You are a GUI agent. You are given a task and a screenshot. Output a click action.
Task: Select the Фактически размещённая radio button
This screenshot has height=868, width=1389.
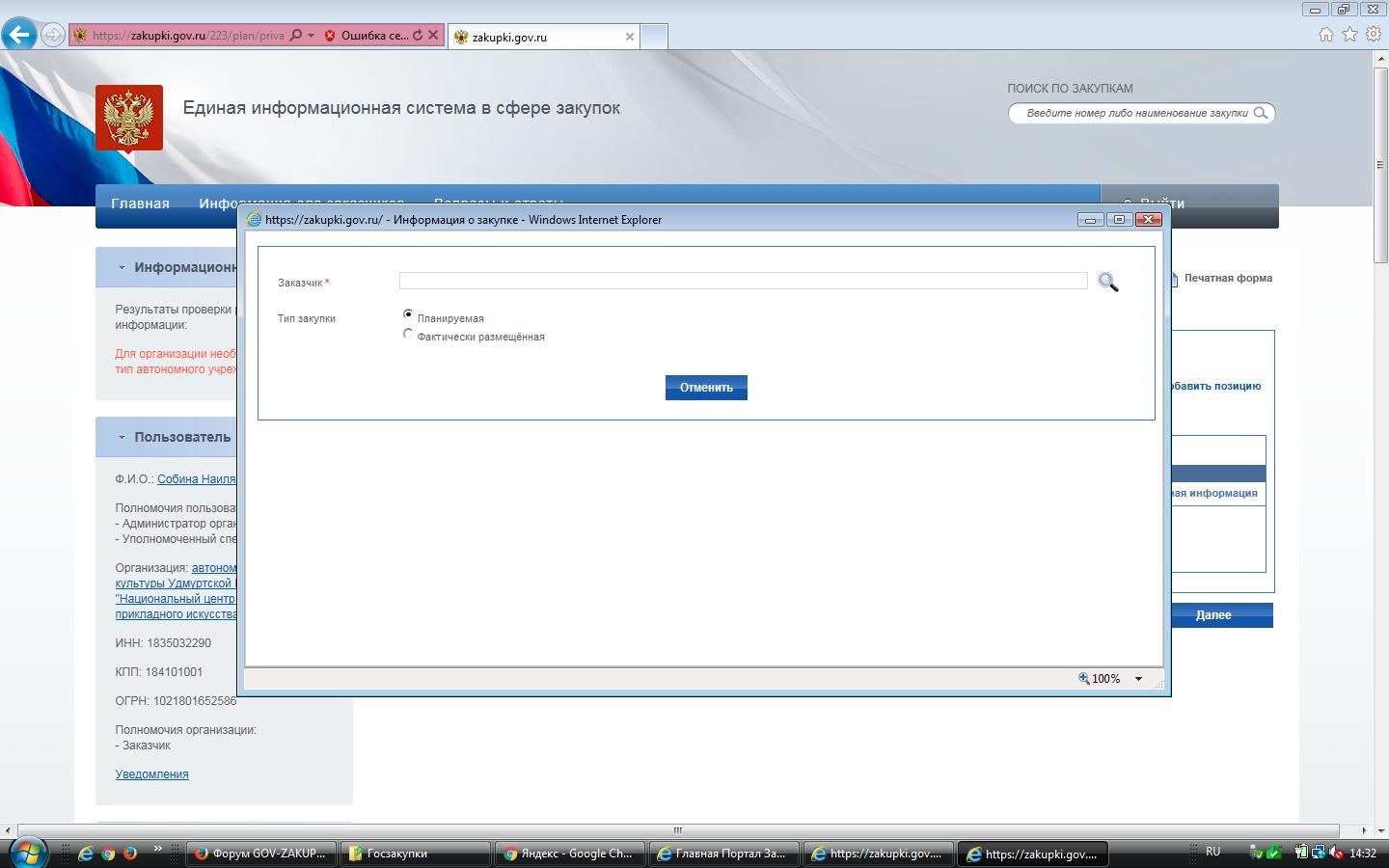tap(408, 334)
